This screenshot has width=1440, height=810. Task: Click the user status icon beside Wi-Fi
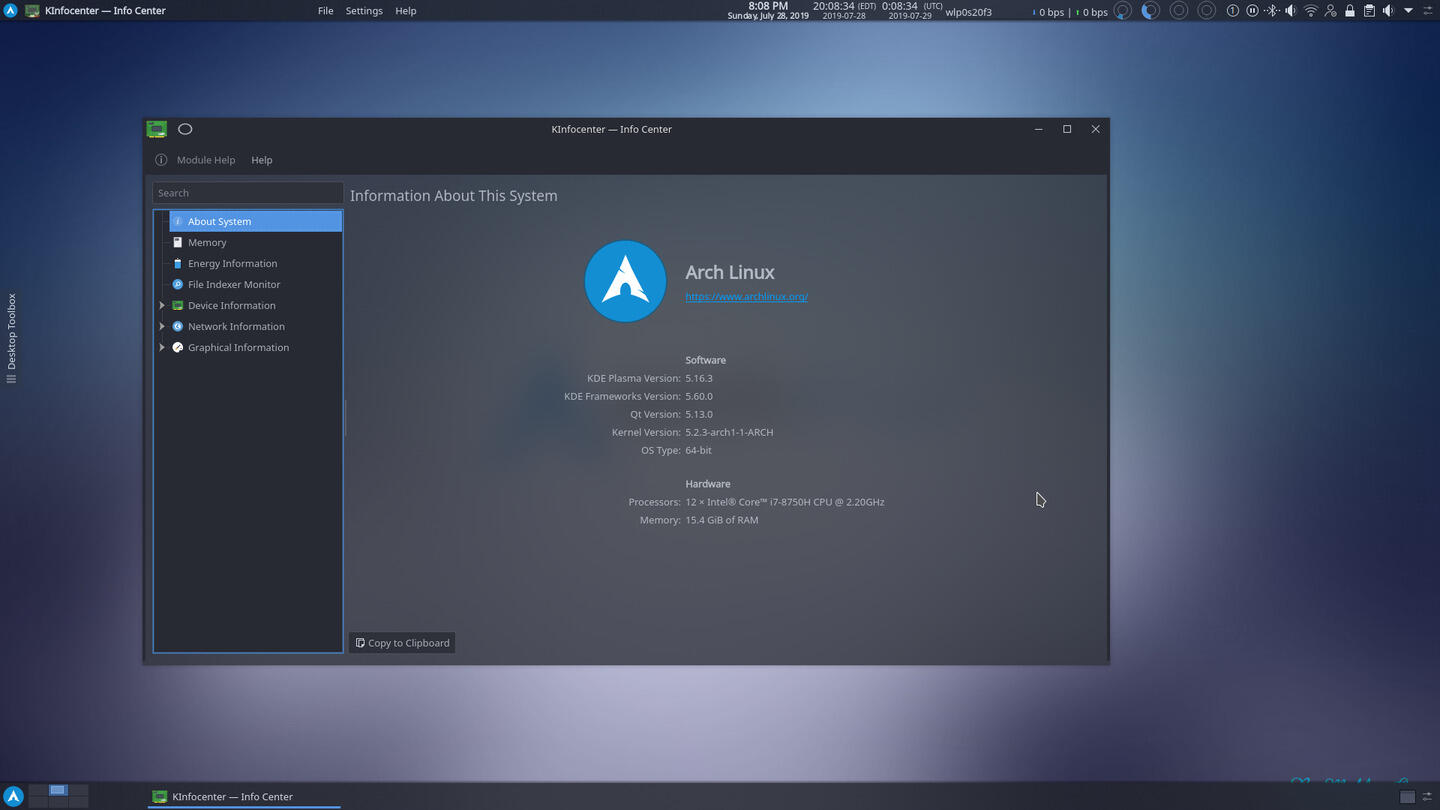(1331, 11)
